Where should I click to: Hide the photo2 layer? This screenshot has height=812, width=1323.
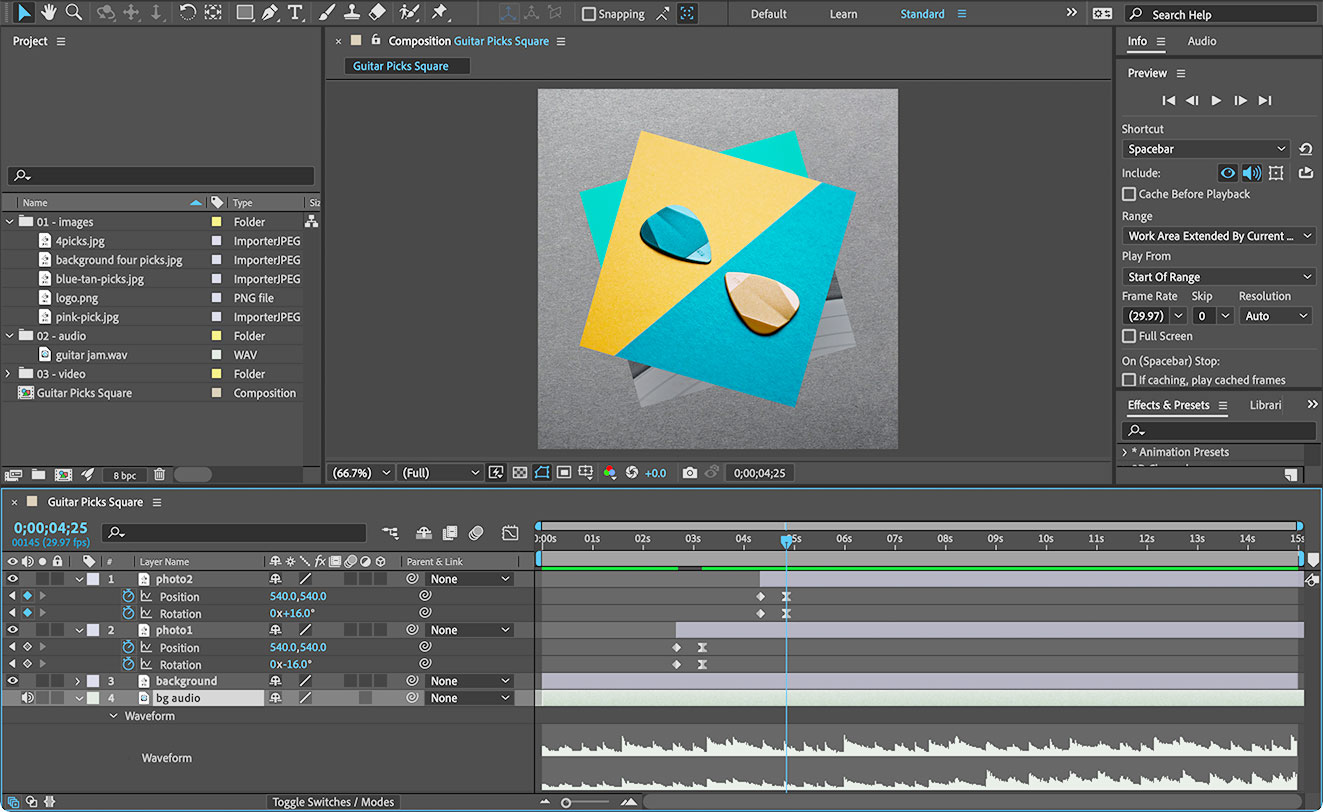[x=13, y=578]
